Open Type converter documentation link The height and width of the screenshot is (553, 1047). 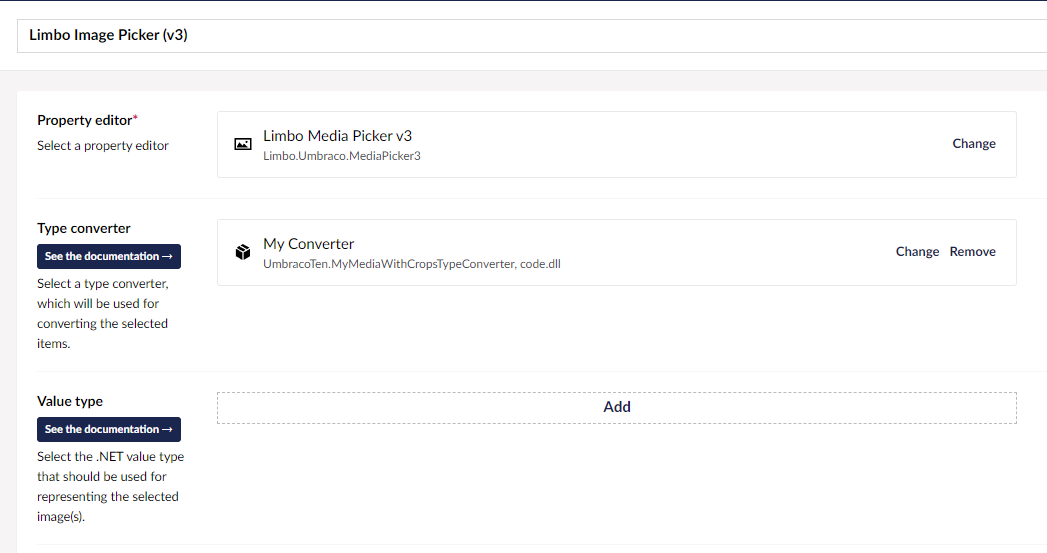[x=109, y=256]
